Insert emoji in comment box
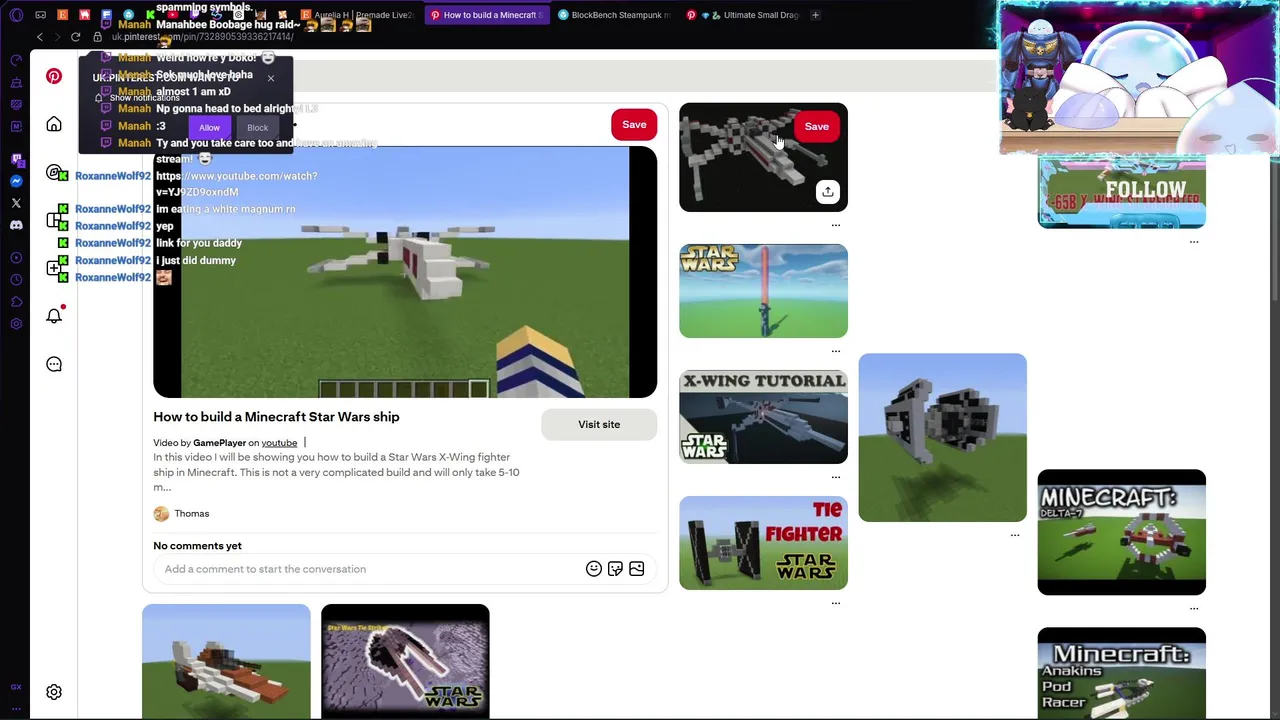Image resolution: width=1280 pixels, height=720 pixels. (594, 569)
